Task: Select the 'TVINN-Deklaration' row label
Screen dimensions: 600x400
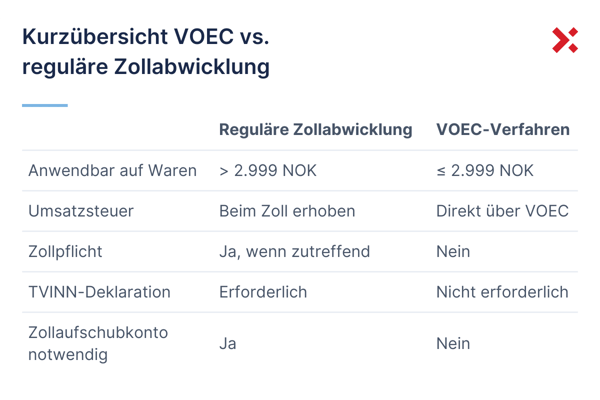Action: tap(100, 292)
